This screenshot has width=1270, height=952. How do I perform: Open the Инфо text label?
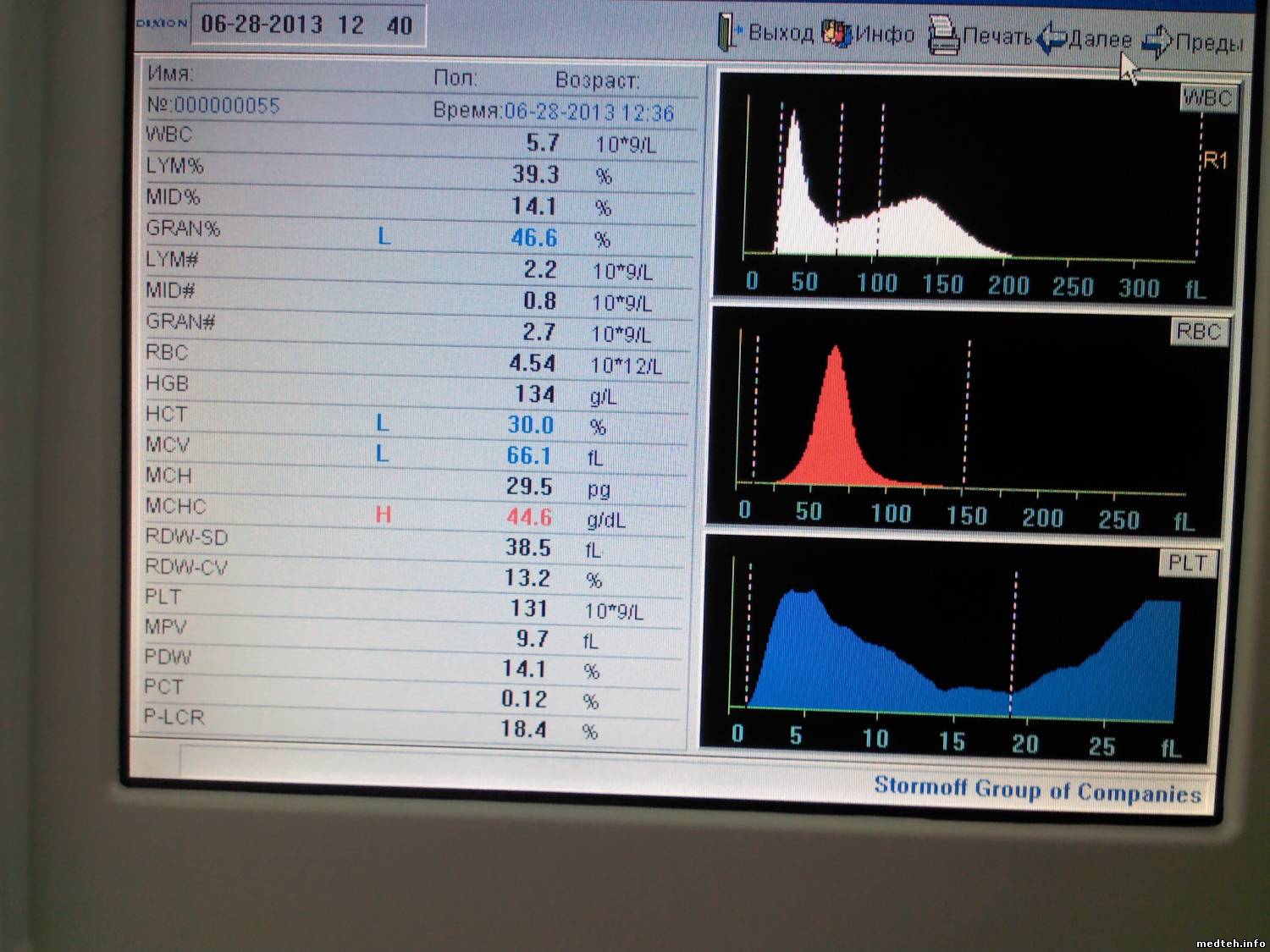885,35
